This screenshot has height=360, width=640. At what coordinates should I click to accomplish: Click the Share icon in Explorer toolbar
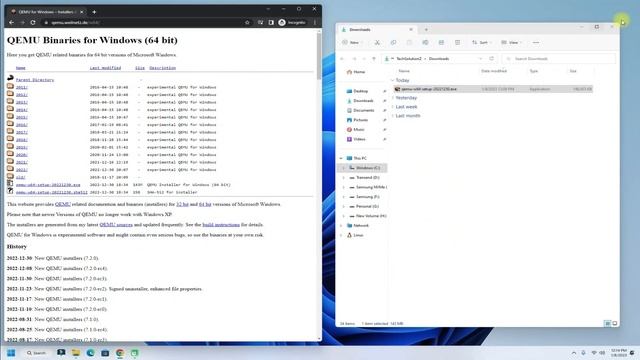click(441, 42)
